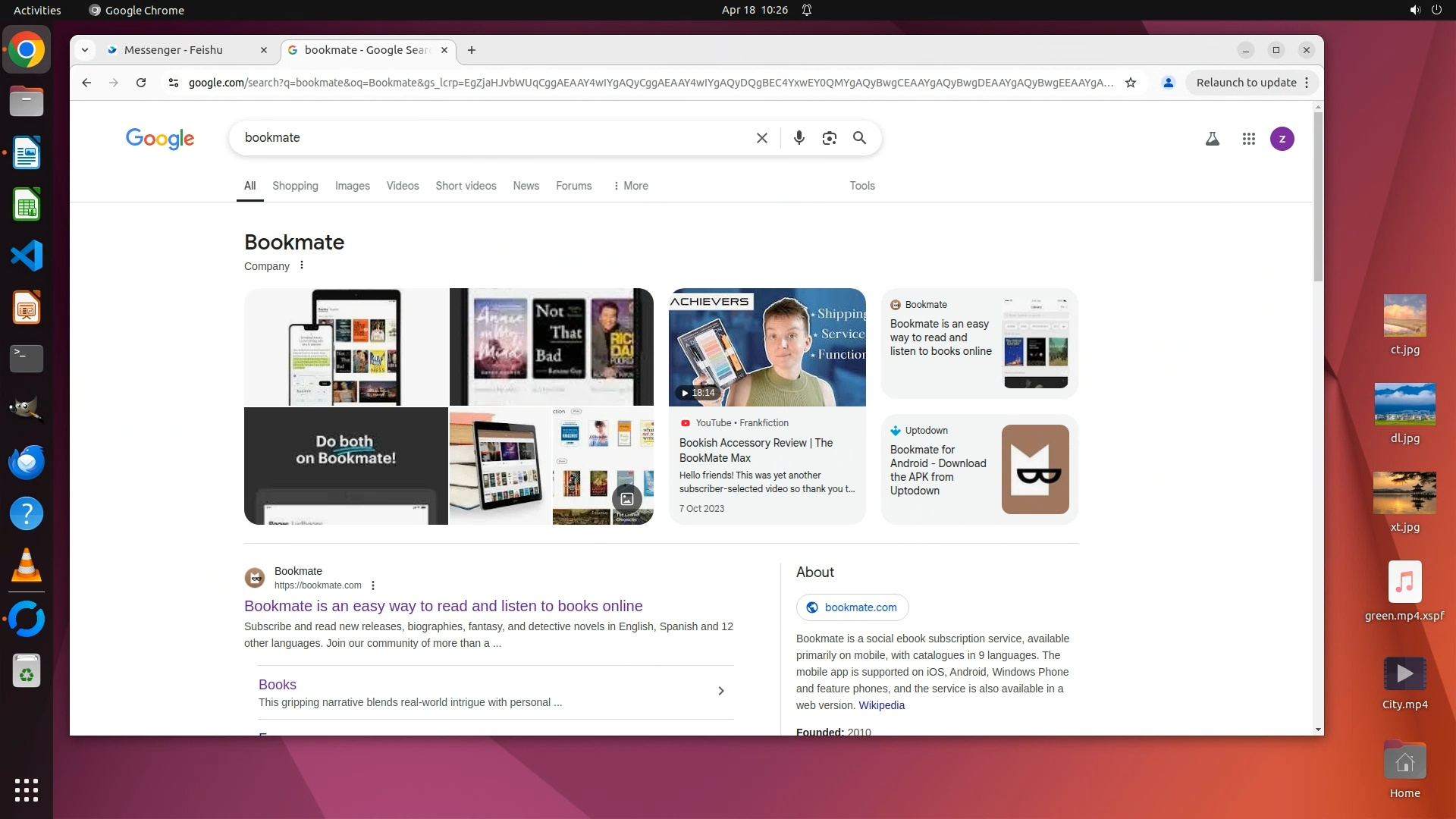Click the Relaunch to update button

tap(1246, 83)
